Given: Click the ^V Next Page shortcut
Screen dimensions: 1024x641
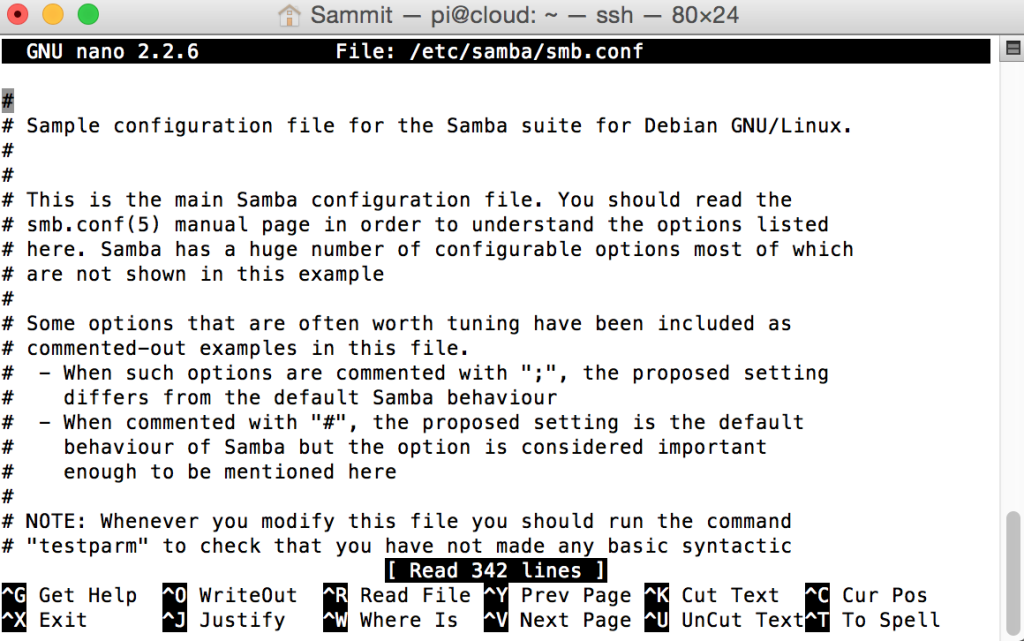Looking at the screenshot, I should pyautogui.click(x=557, y=619).
